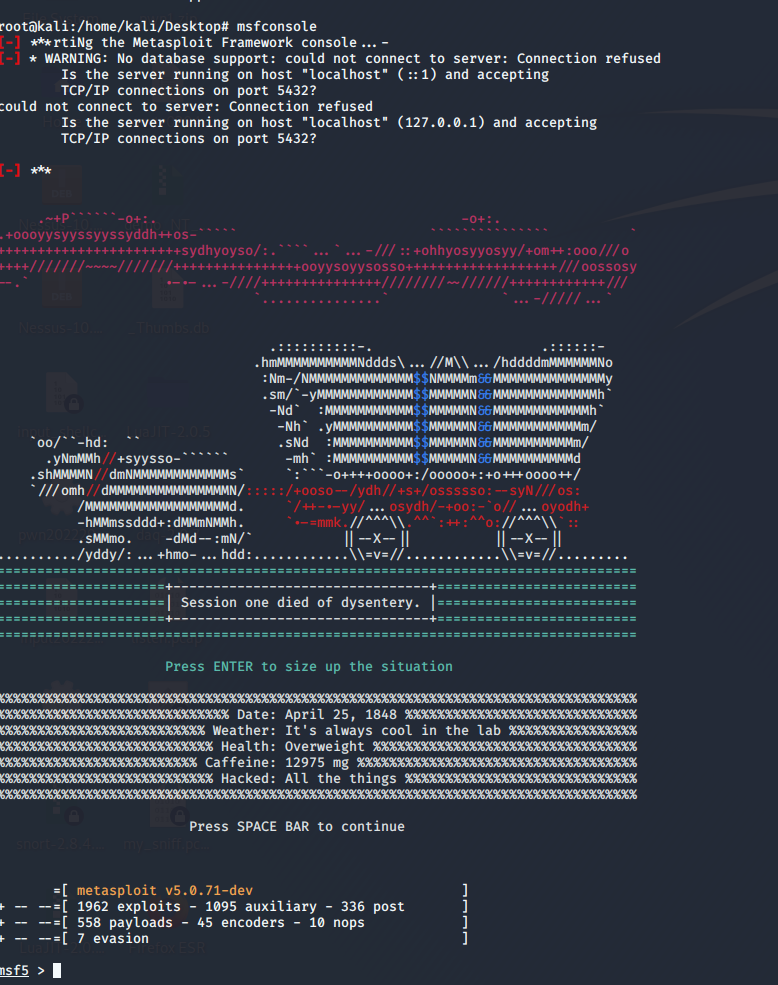Click the "45 encoders" count
The image size is (778, 985).
tap(241, 923)
